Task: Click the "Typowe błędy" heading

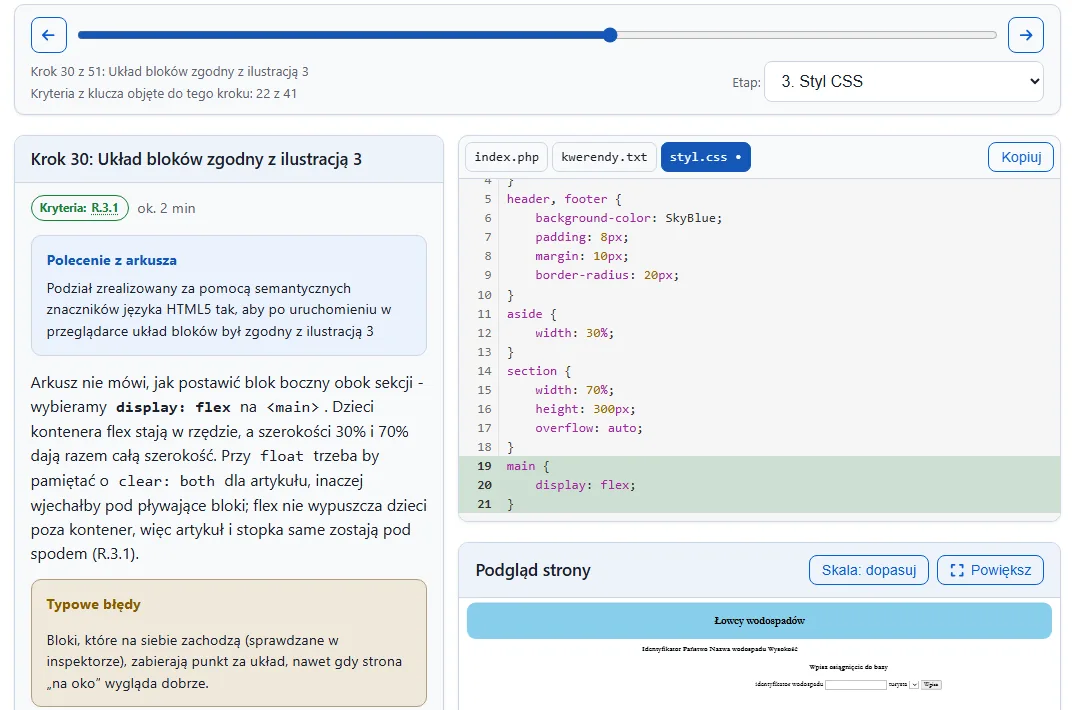Action: [x=93, y=604]
